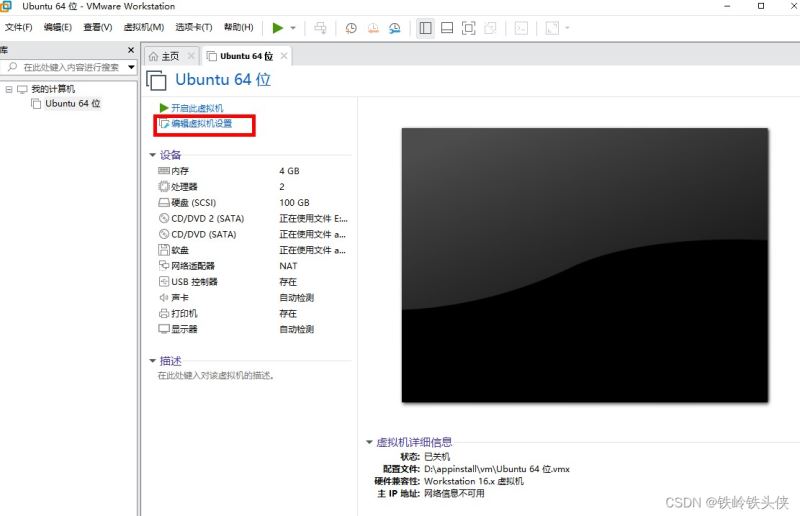Close the library panel
This screenshot has height=516, width=800.
point(131,50)
